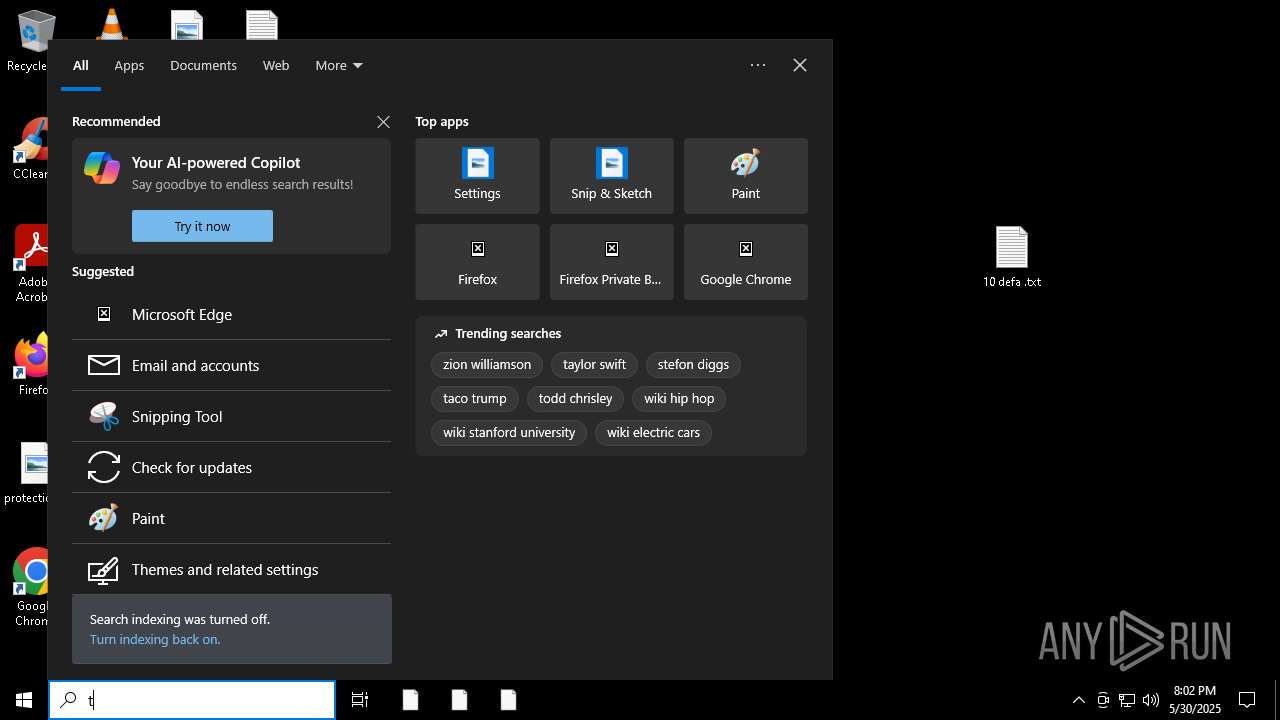This screenshot has width=1280, height=720.
Task: Open Paint tile in Top apps
Action: coord(745,176)
